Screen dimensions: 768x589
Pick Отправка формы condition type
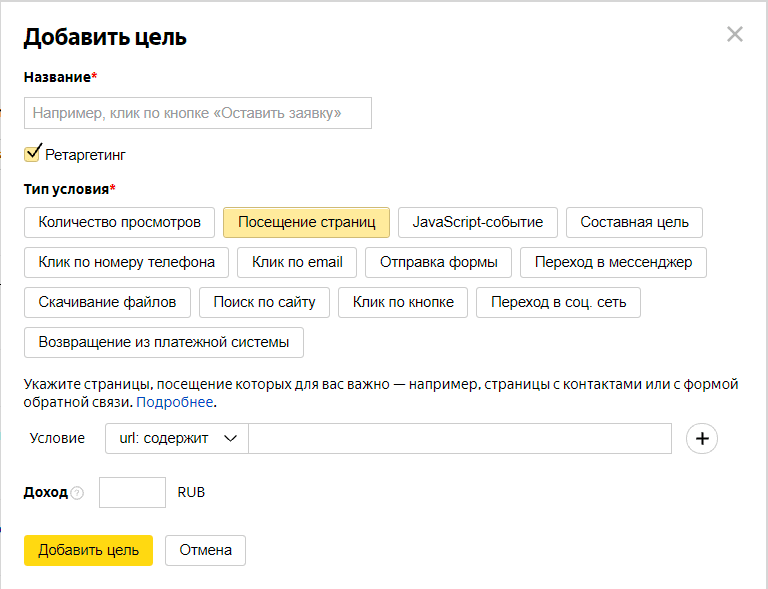[x=438, y=262]
